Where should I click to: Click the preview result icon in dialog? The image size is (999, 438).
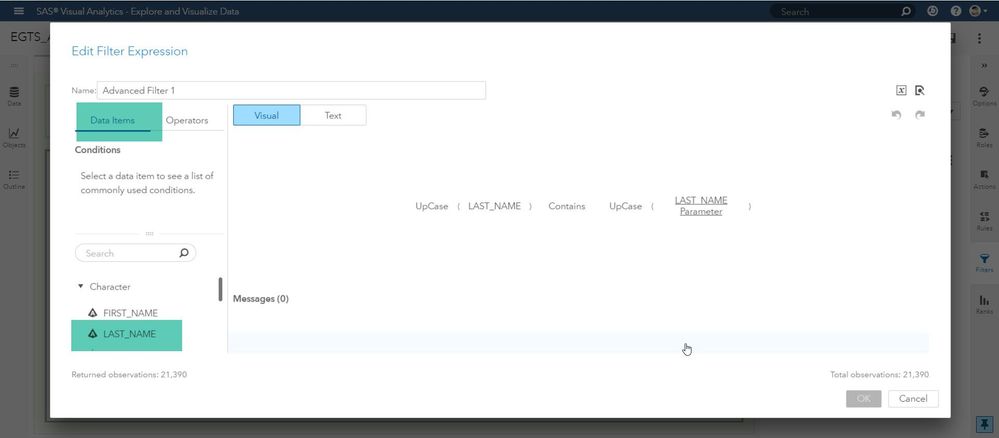point(919,91)
